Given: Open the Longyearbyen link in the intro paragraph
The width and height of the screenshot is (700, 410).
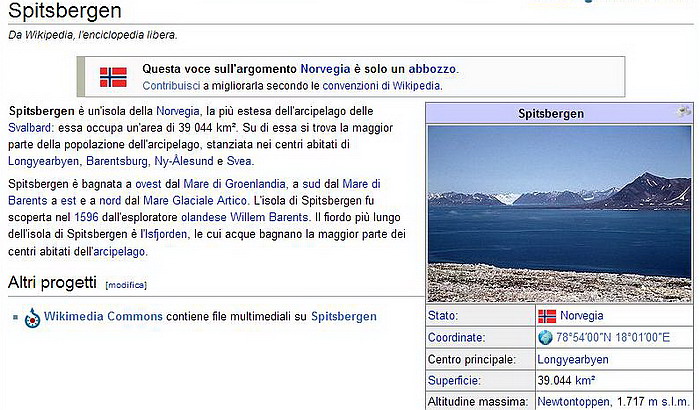Looking at the screenshot, I should coord(44,161).
